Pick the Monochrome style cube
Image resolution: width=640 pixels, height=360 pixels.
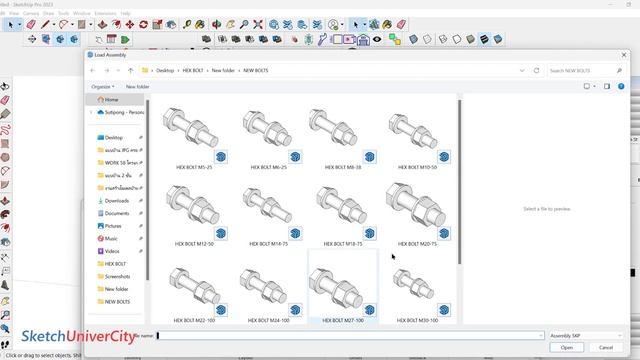[x=498, y=39]
